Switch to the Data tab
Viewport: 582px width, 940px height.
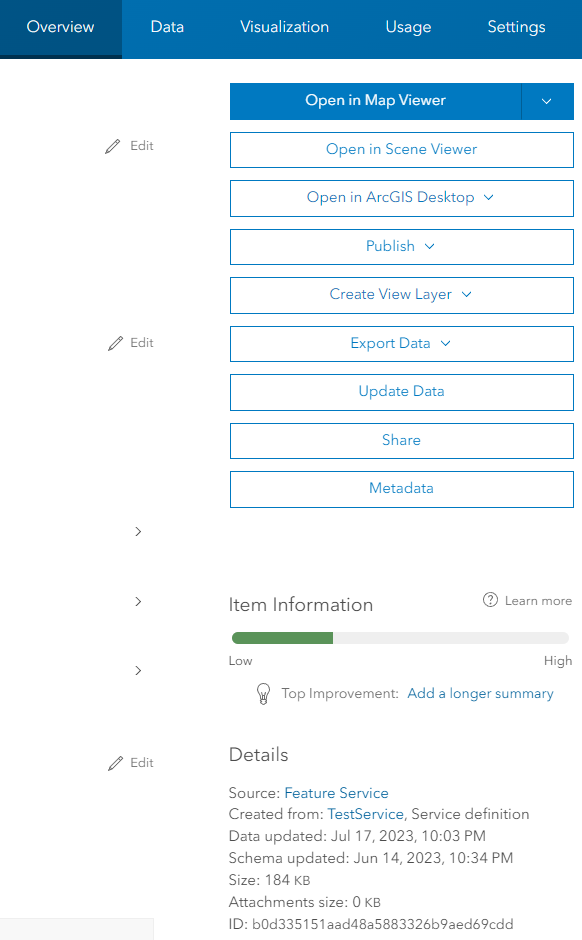[167, 27]
